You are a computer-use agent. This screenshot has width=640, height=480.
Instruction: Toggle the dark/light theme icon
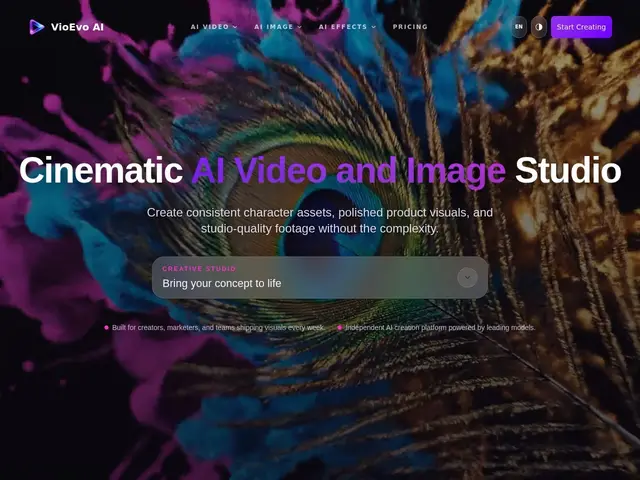[539, 27]
